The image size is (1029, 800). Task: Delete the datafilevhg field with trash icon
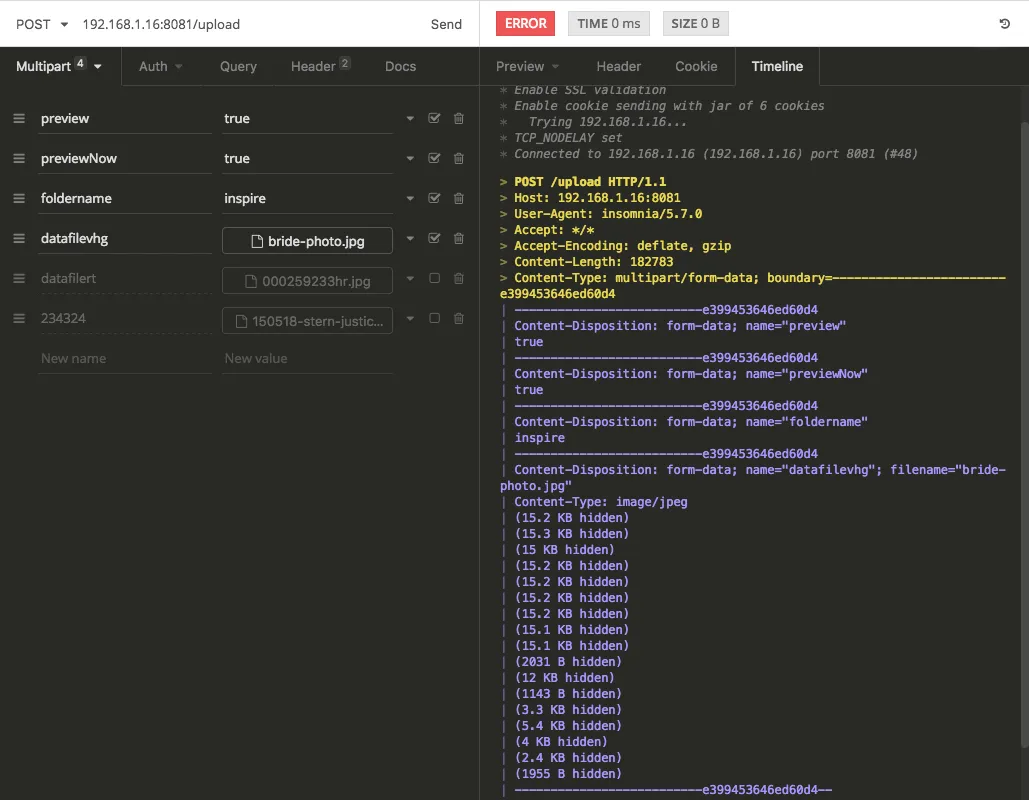tap(459, 238)
